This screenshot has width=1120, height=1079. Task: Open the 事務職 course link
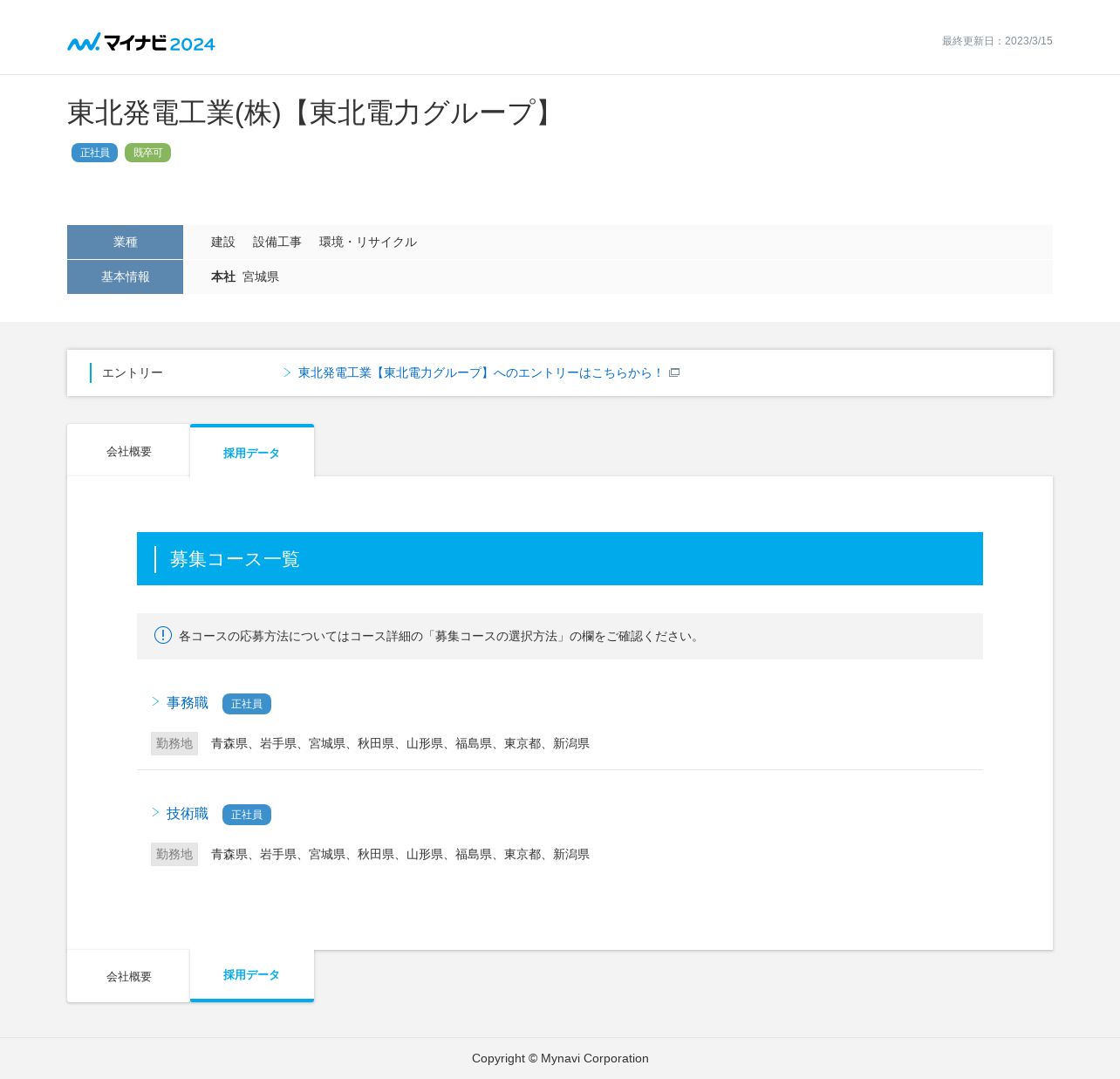tap(188, 702)
